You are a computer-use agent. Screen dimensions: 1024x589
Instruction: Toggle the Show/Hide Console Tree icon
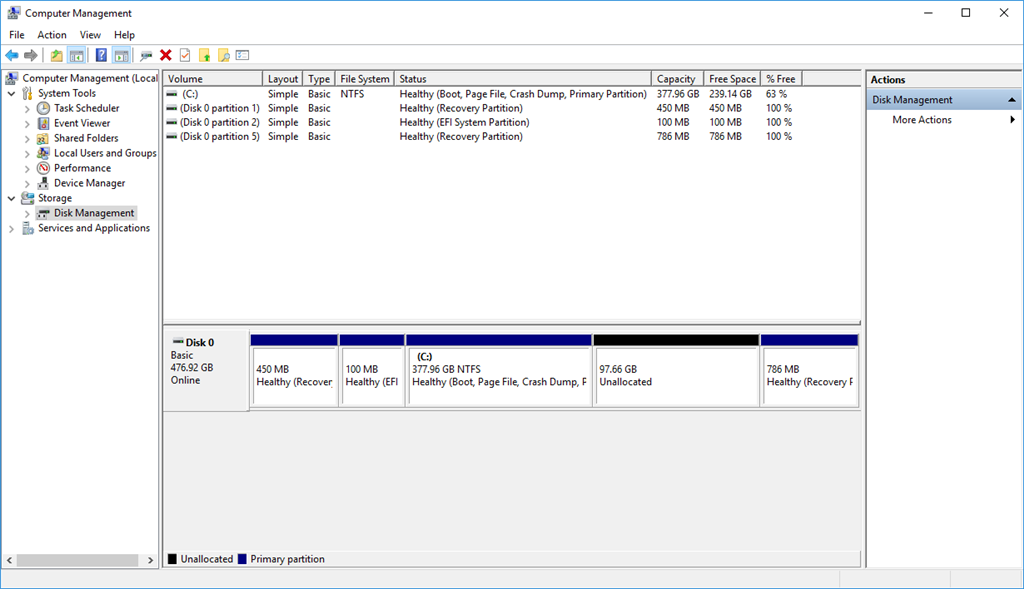pos(76,56)
